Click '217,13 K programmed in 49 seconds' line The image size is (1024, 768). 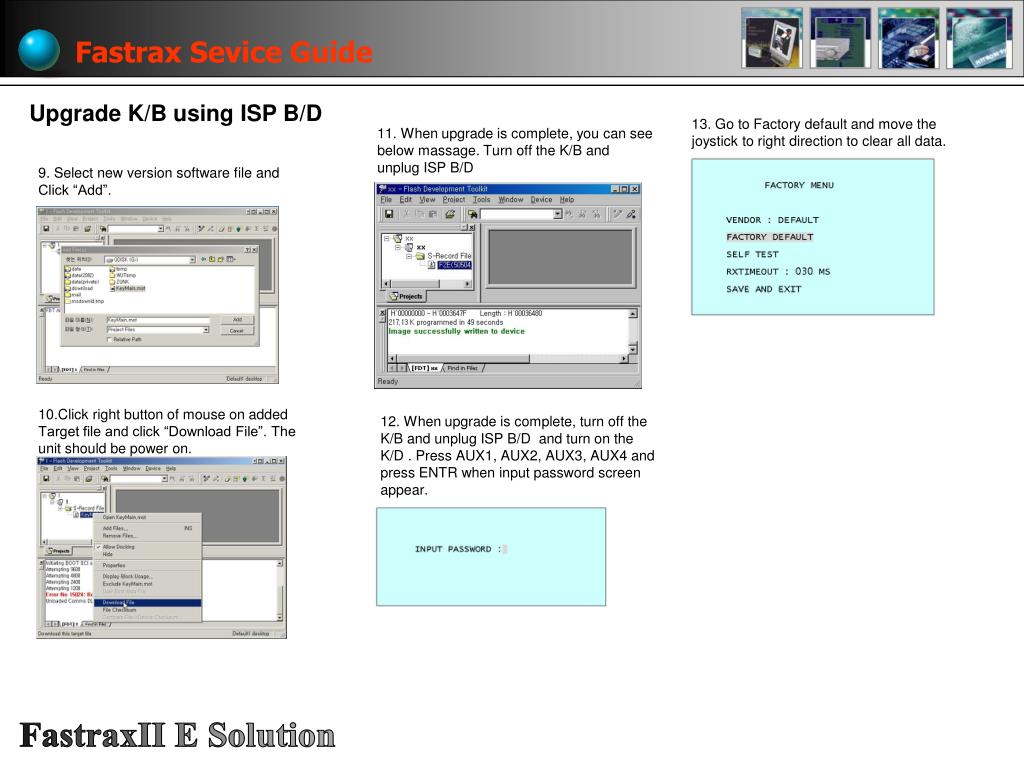[446, 322]
